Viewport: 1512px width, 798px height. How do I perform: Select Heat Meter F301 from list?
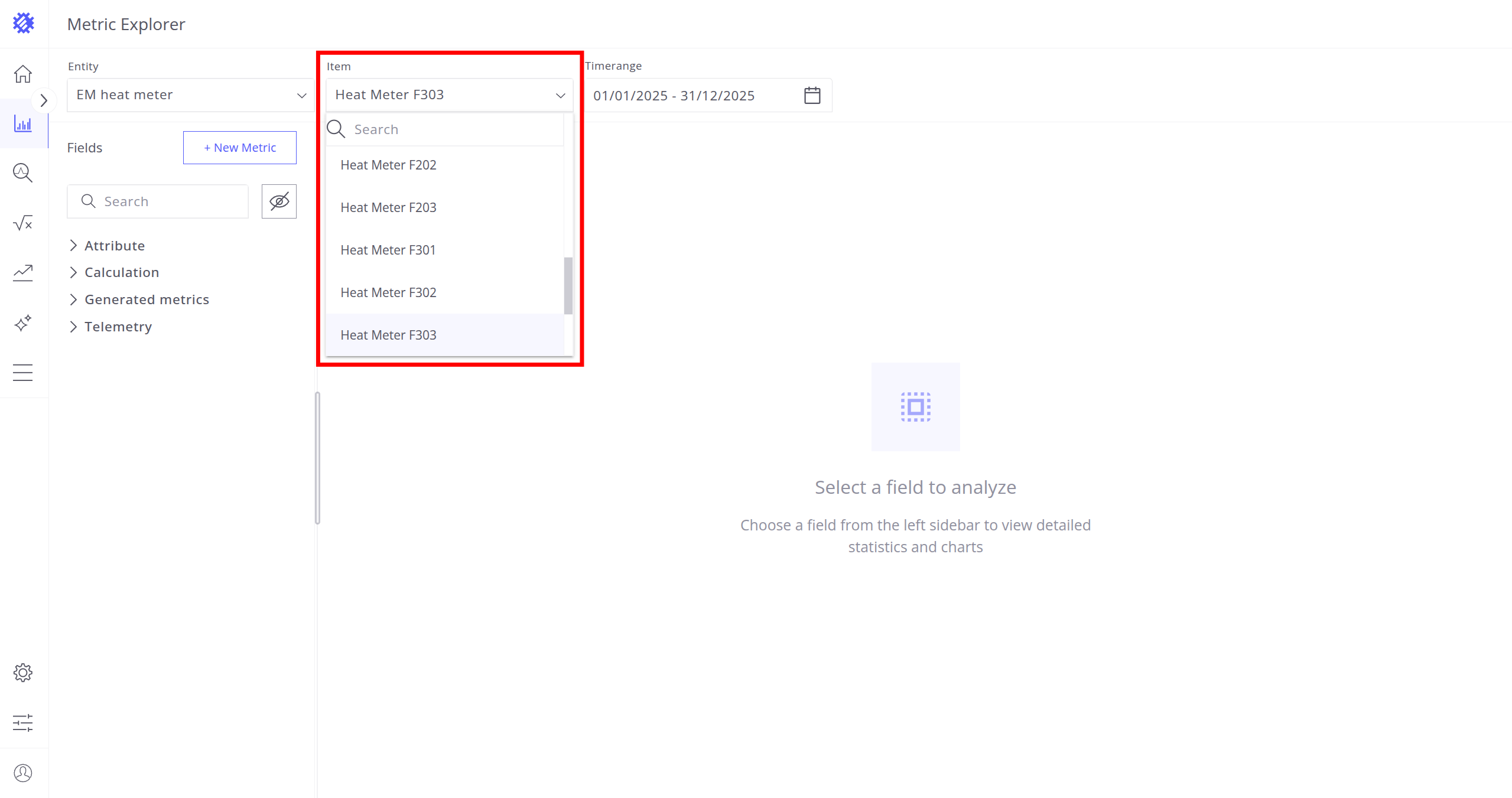click(388, 250)
